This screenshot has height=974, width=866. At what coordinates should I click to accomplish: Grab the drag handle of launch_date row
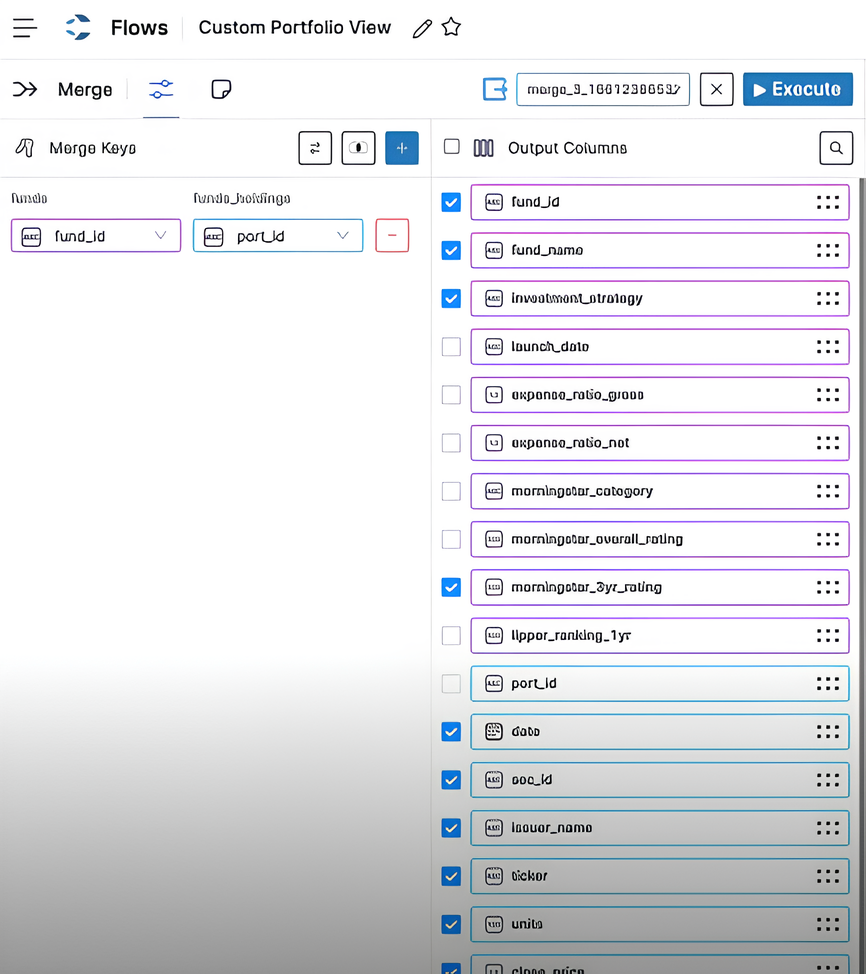pos(828,347)
